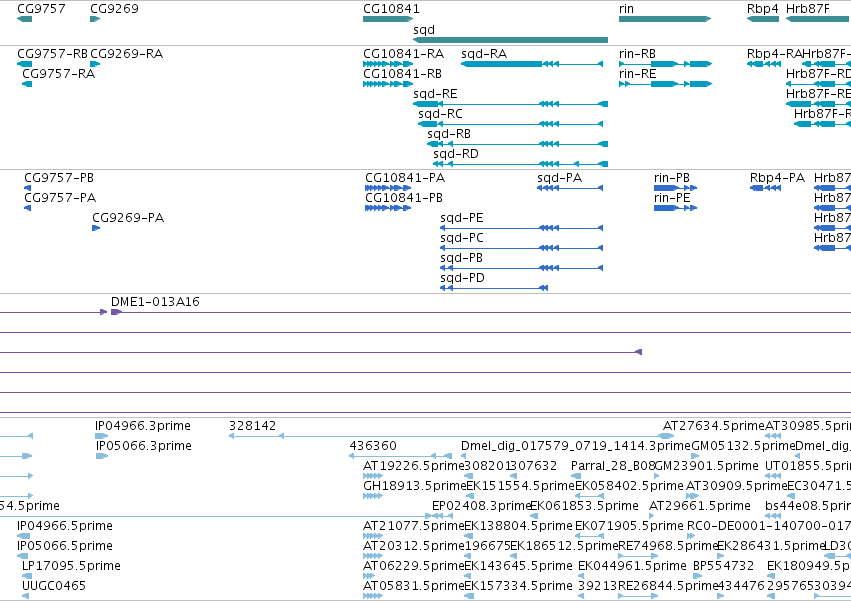Click the AT05831.5prime EST label
This screenshot has width=851, height=601.
[414, 586]
